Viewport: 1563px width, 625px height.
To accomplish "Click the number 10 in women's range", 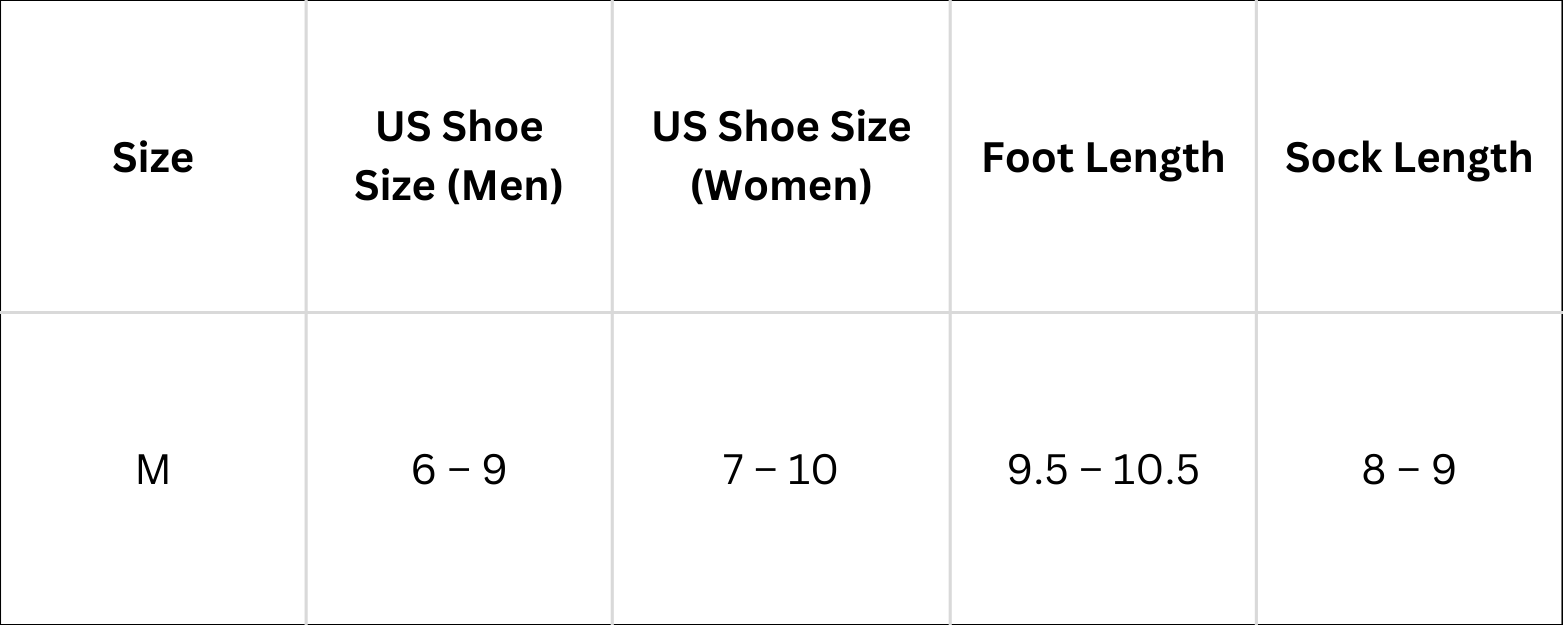I will tap(811, 469).
